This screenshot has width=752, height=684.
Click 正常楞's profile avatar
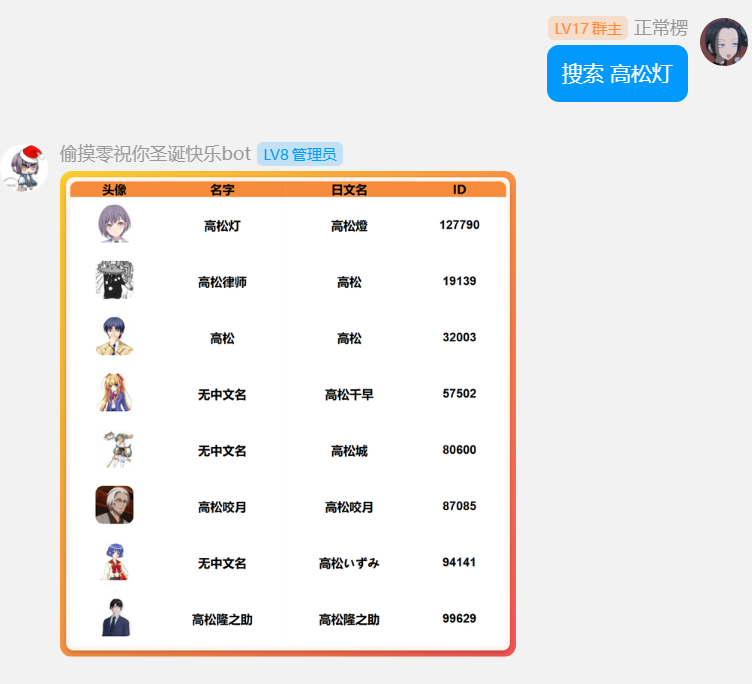[723, 42]
